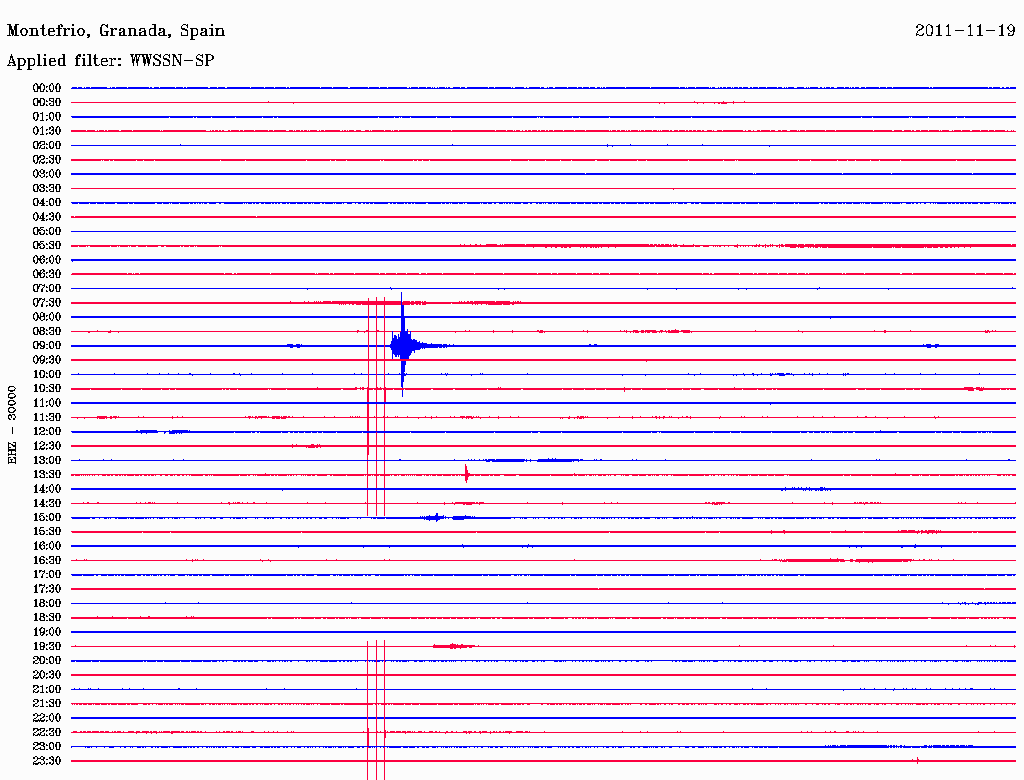Click the 23:00 time label
The height and width of the screenshot is (780, 1024).
point(47,746)
